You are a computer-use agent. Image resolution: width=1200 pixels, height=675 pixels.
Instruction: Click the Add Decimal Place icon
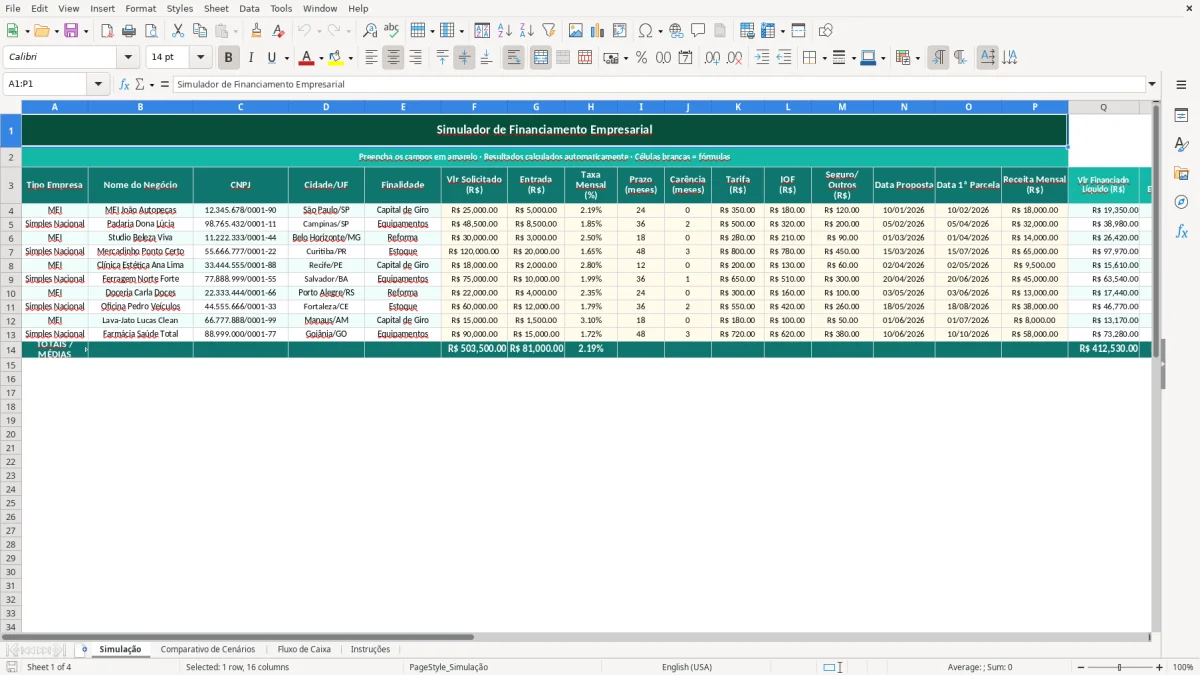pos(712,58)
